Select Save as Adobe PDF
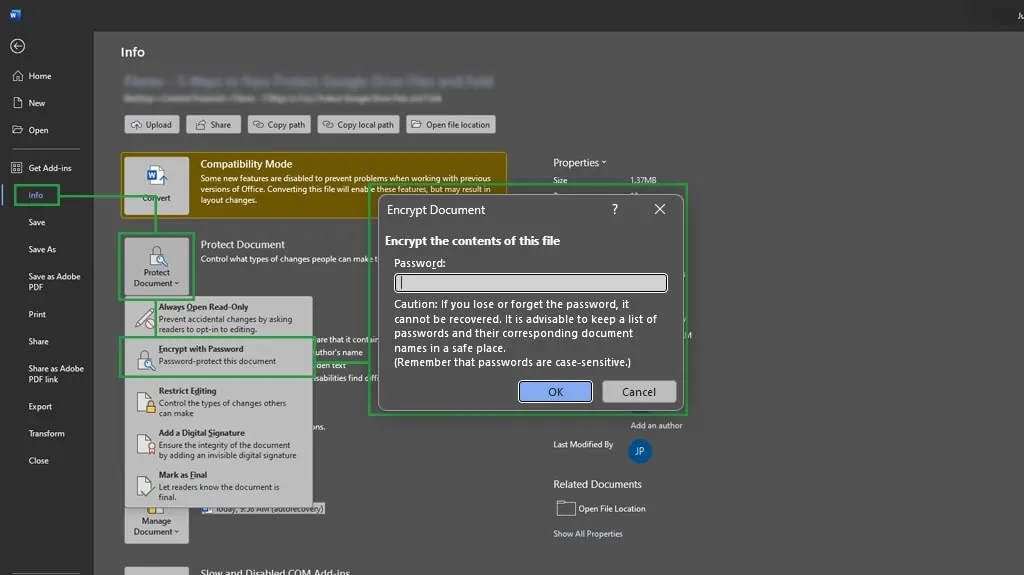The height and width of the screenshot is (575, 1024). 54,282
